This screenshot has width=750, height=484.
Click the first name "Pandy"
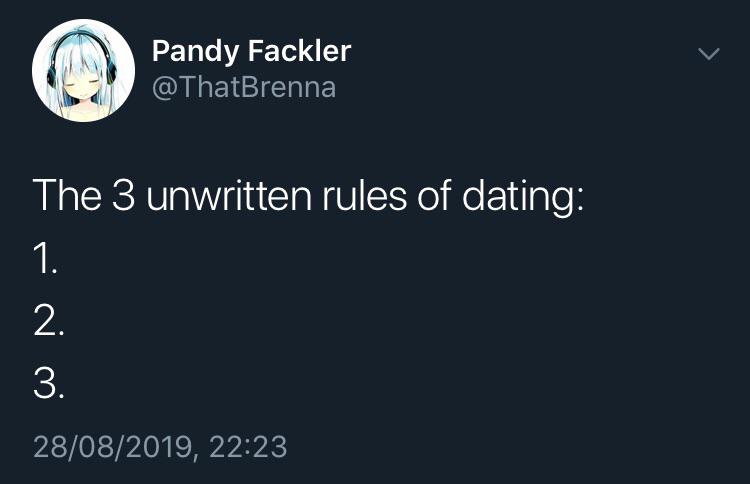click(195, 51)
